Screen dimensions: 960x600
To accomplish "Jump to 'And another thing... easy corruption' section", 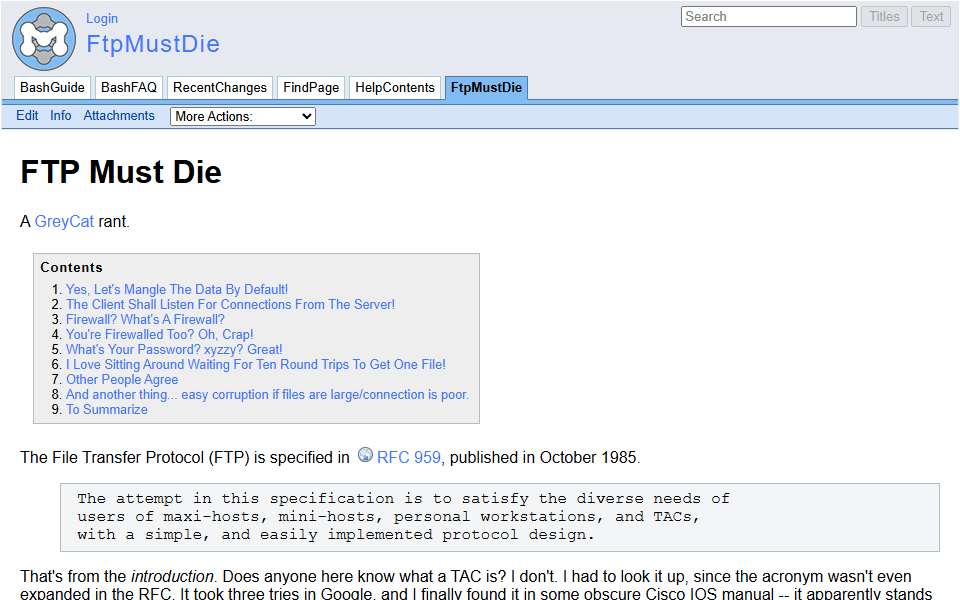I will click(x=268, y=394).
